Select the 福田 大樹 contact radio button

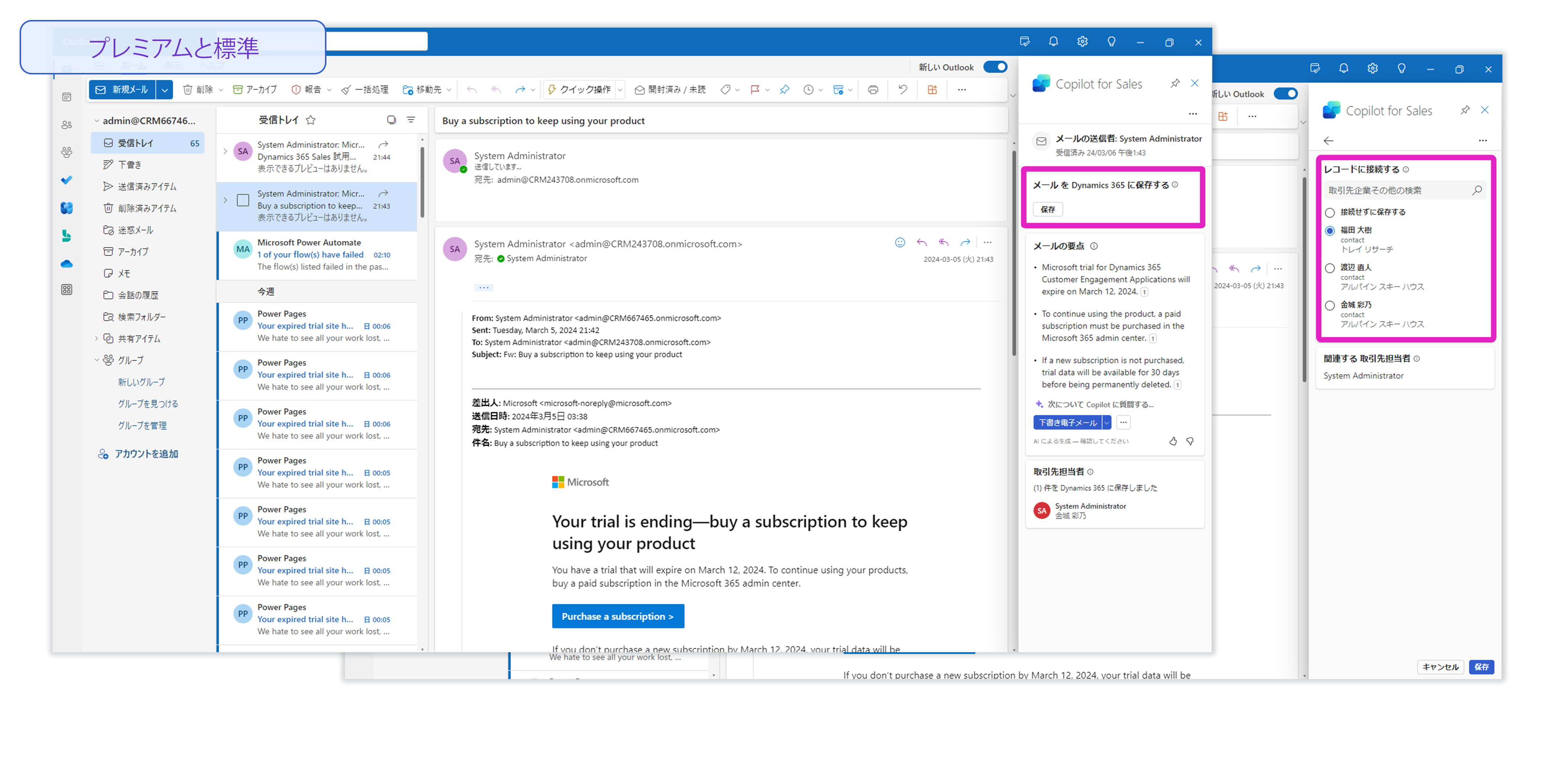[x=1330, y=231]
